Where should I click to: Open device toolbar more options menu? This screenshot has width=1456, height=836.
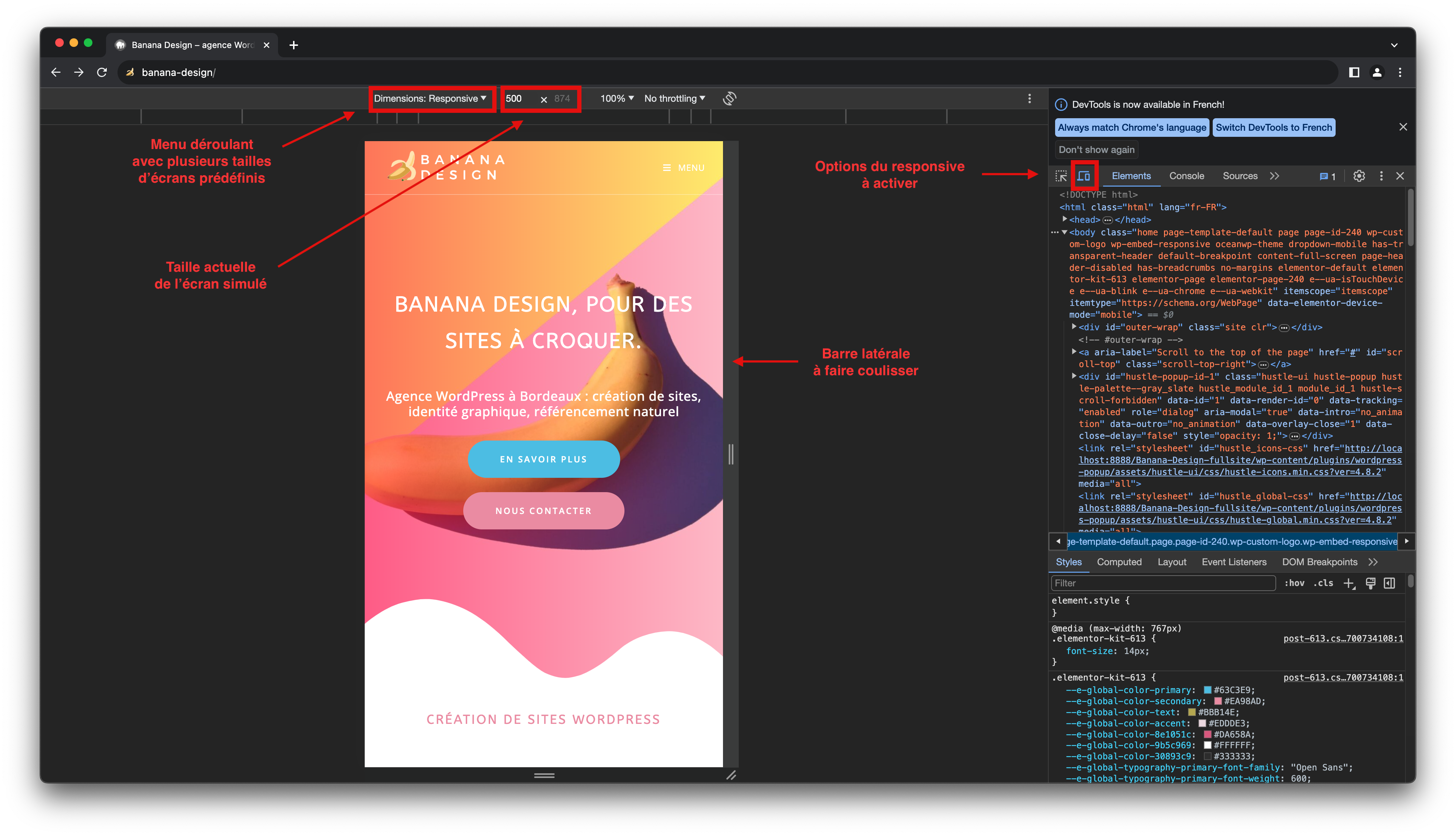1029,99
